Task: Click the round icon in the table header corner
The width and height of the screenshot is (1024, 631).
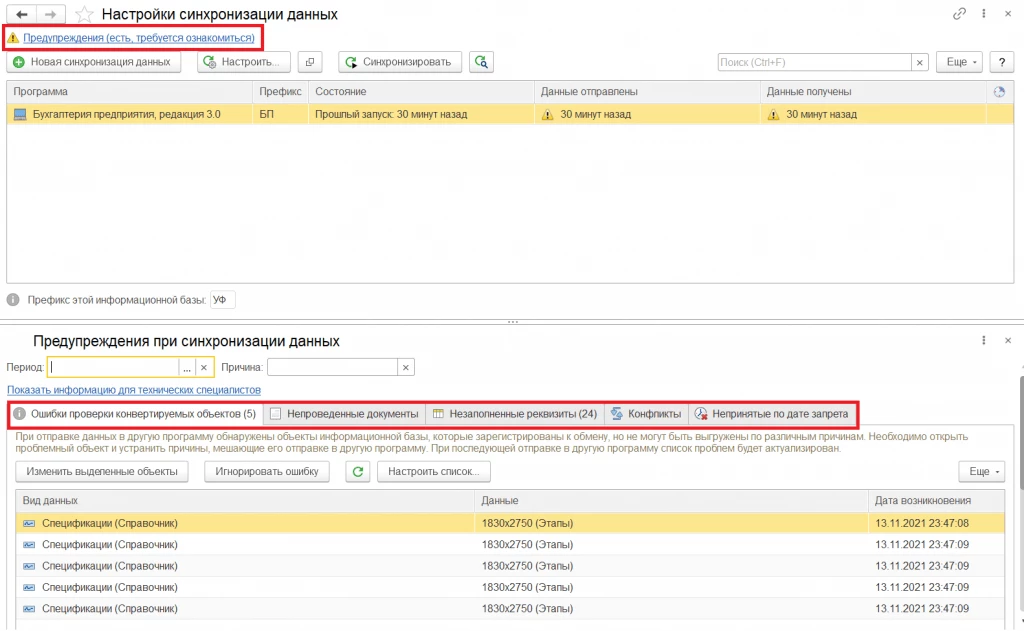Action: click(999, 92)
